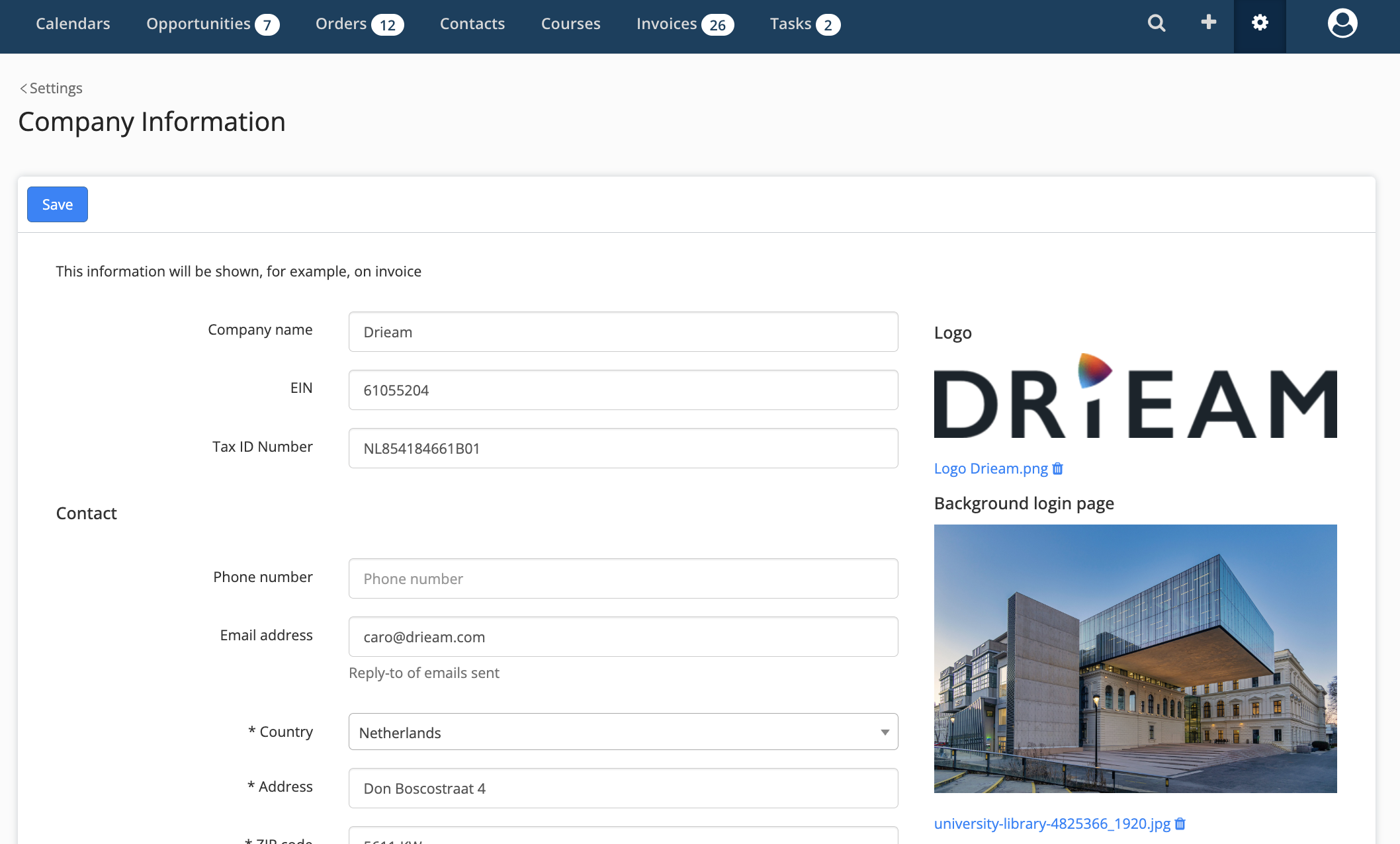
Task: Select the Tax ID Number field
Action: 623,448
